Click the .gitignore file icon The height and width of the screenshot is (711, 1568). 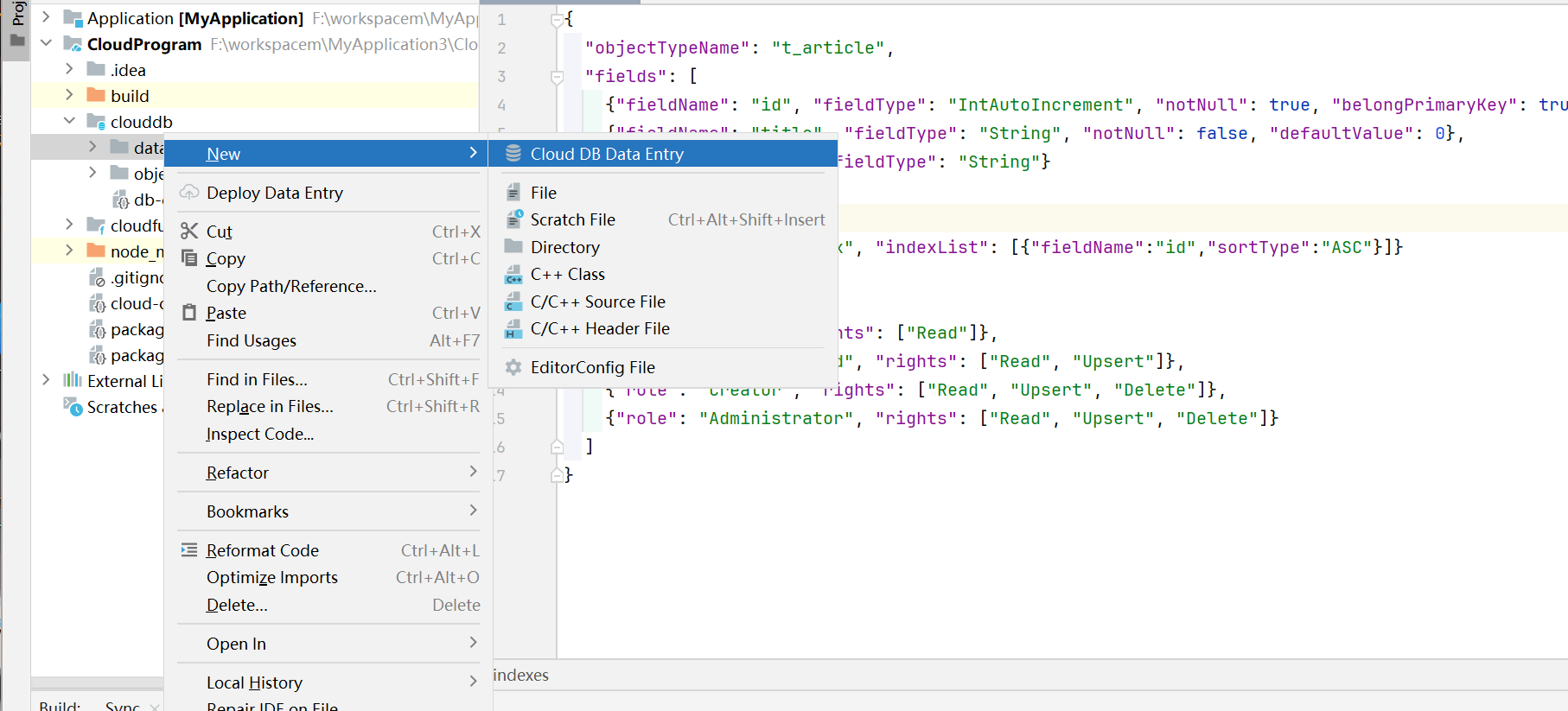(98, 277)
